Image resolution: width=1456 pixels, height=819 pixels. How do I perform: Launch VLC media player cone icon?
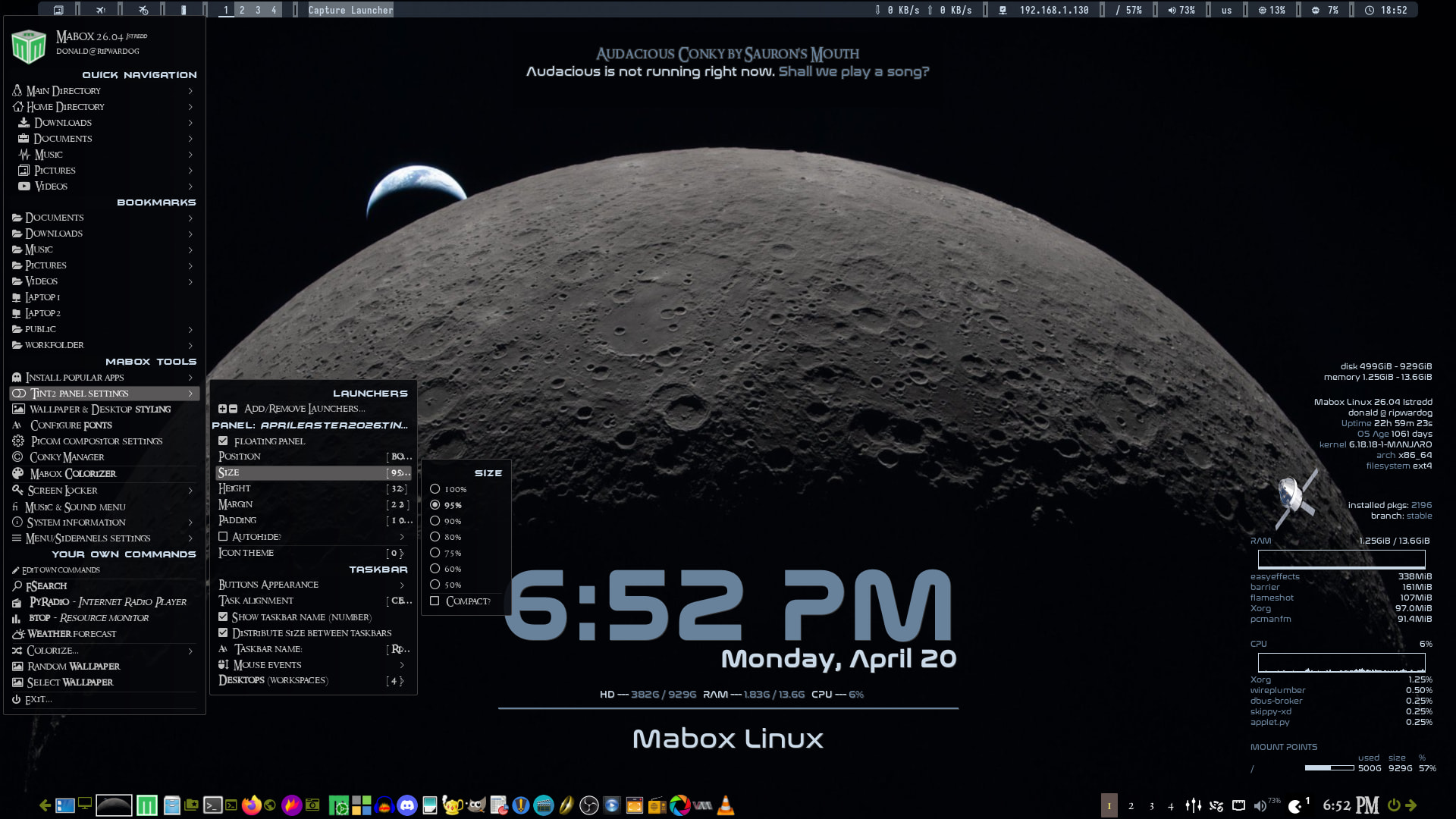coord(726,805)
